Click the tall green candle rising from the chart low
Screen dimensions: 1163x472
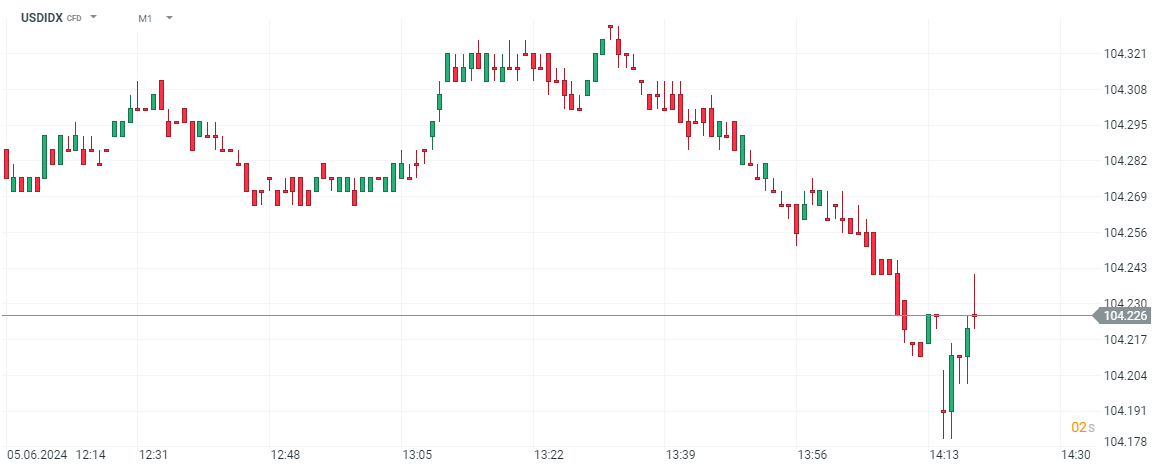pyautogui.click(x=951, y=383)
